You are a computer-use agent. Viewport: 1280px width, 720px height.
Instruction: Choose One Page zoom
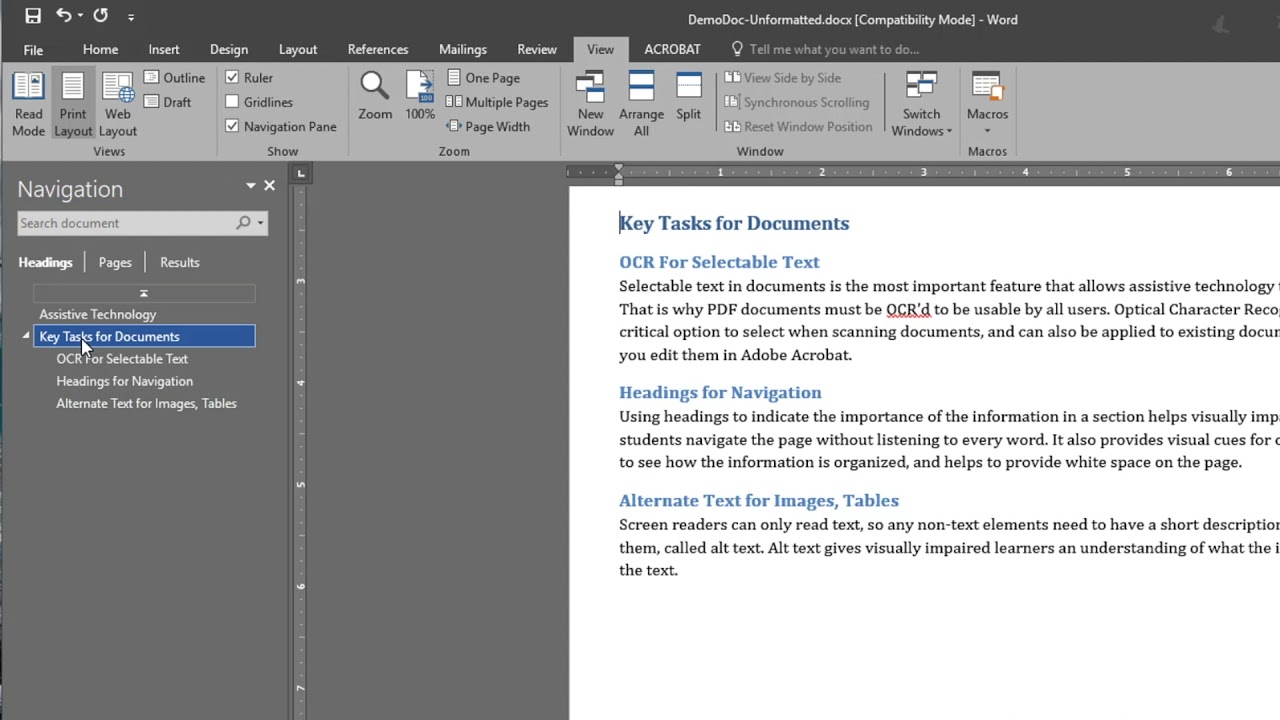(483, 77)
